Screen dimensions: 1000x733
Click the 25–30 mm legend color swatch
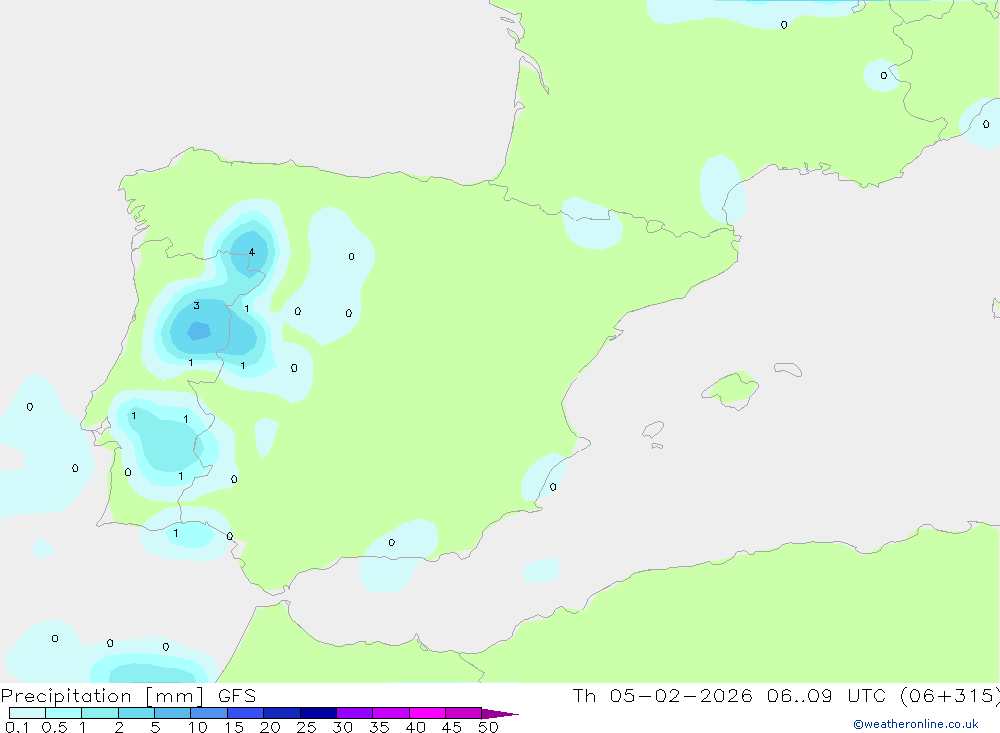tap(318, 713)
